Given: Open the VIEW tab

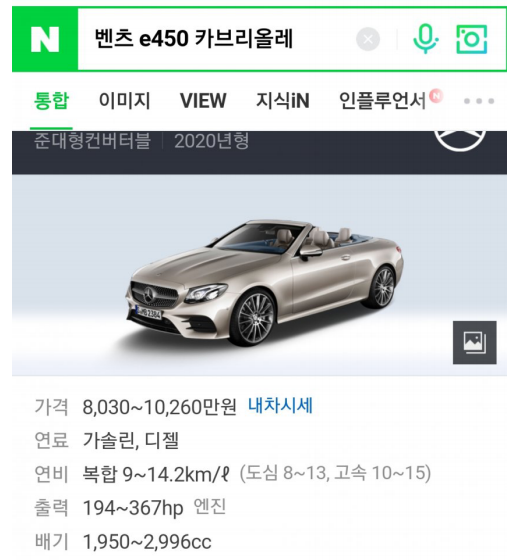Looking at the screenshot, I should [203, 100].
